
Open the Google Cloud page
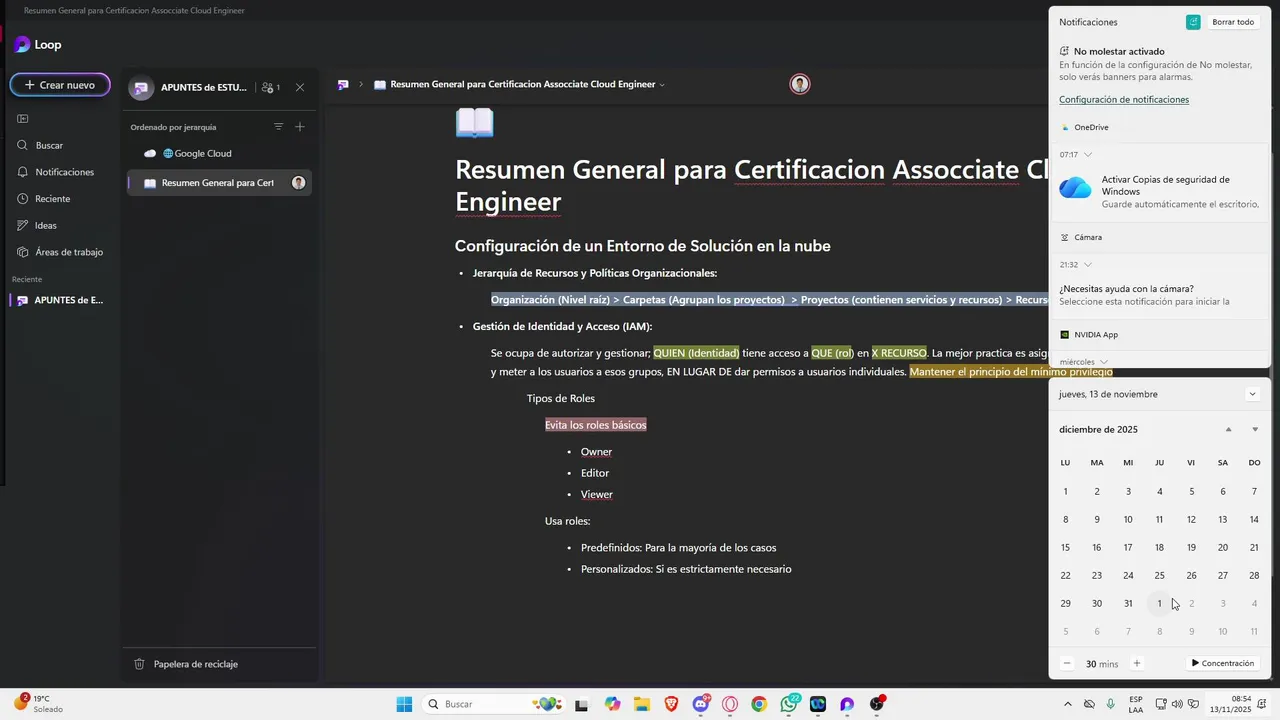[220, 153]
